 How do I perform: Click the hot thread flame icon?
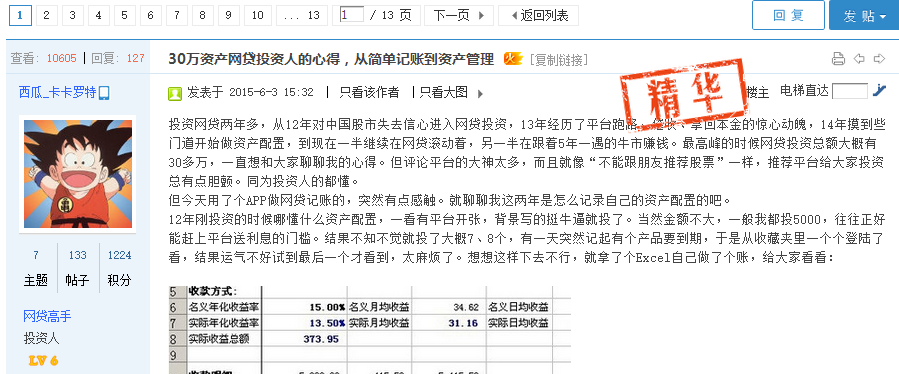tap(513, 59)
